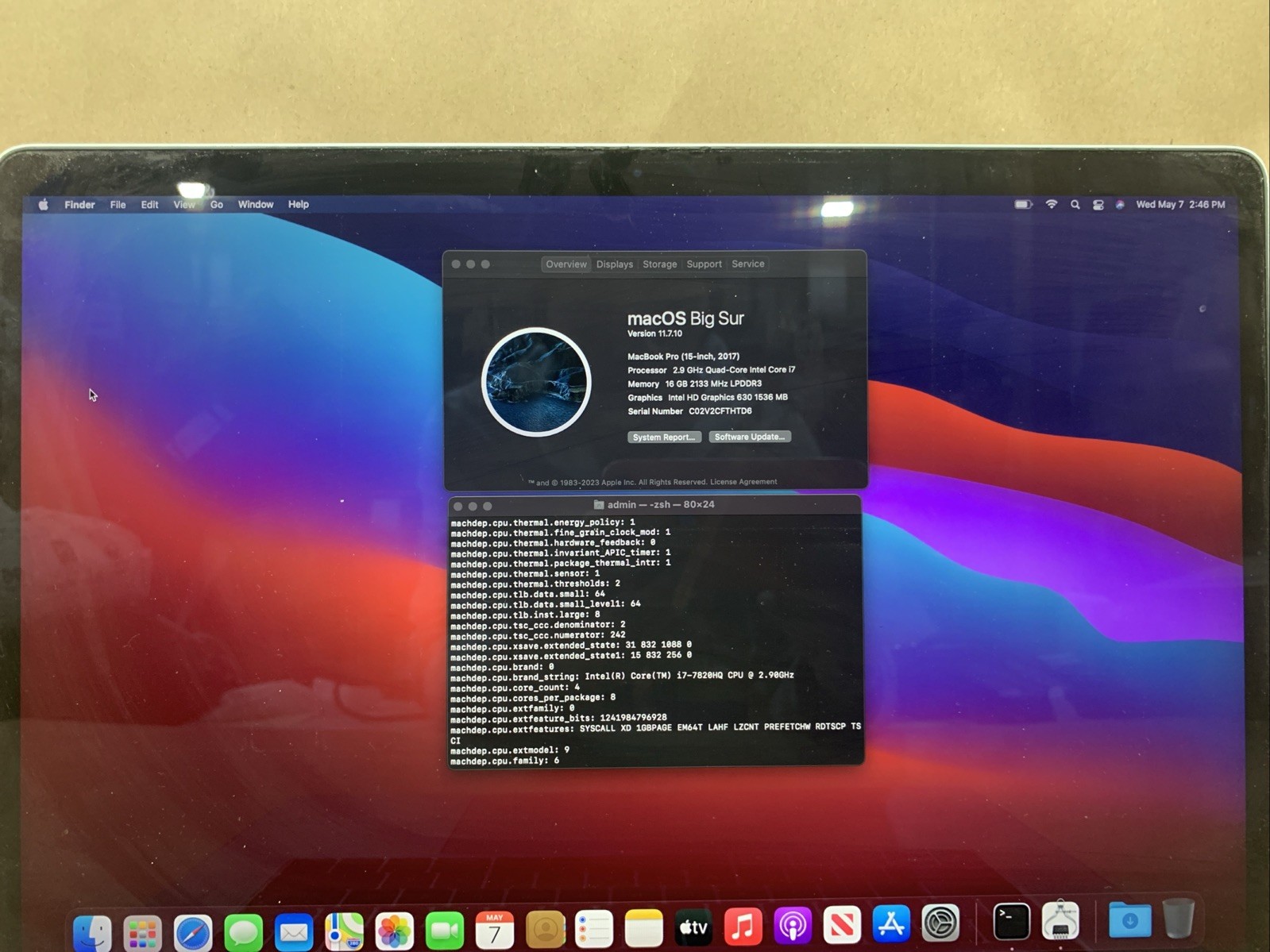Launch the App Store from the Dock
The height and width of the screenshot is (952, 1270).
[891, 923]
